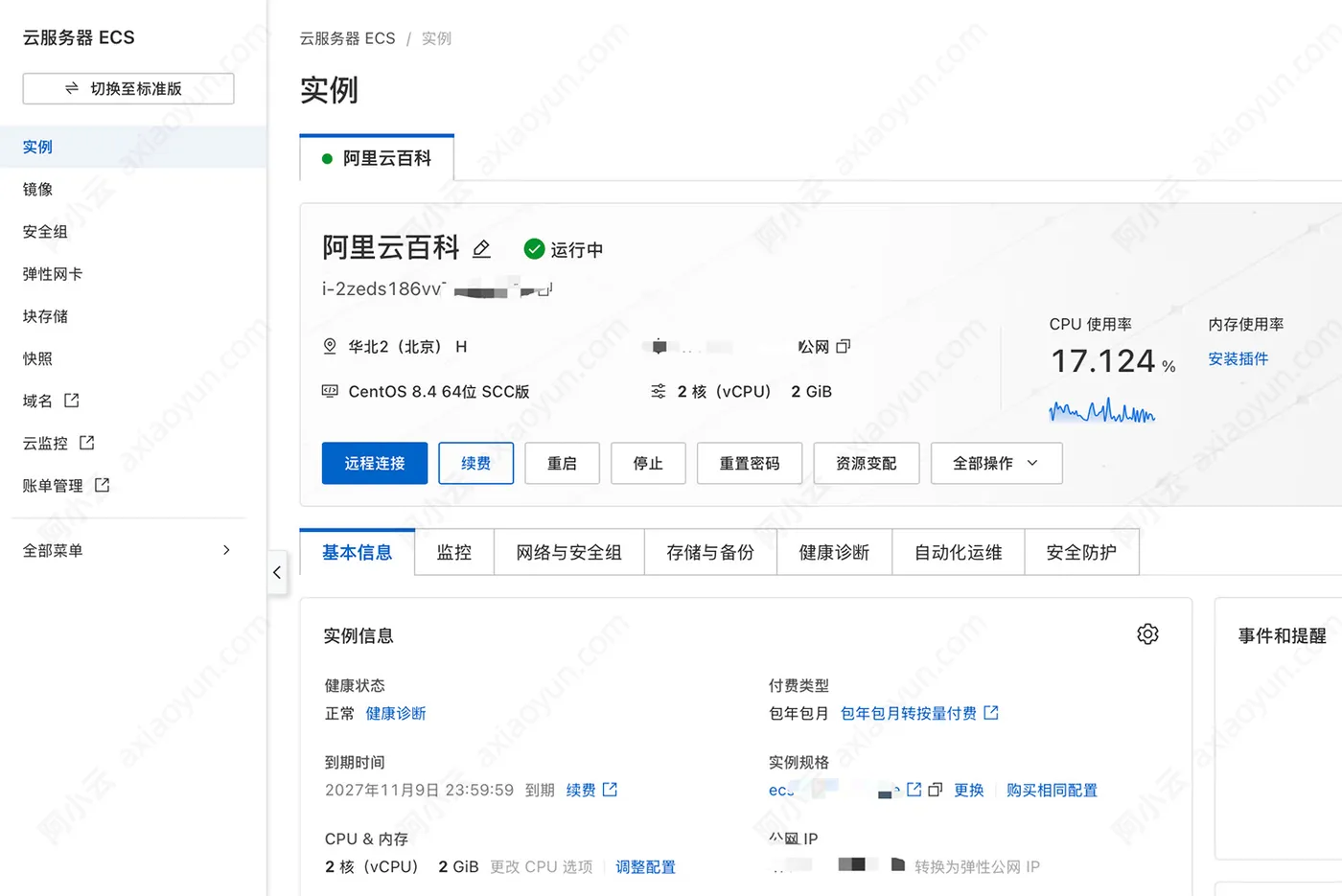Click the green 运行中 status icon

point(534,249)
